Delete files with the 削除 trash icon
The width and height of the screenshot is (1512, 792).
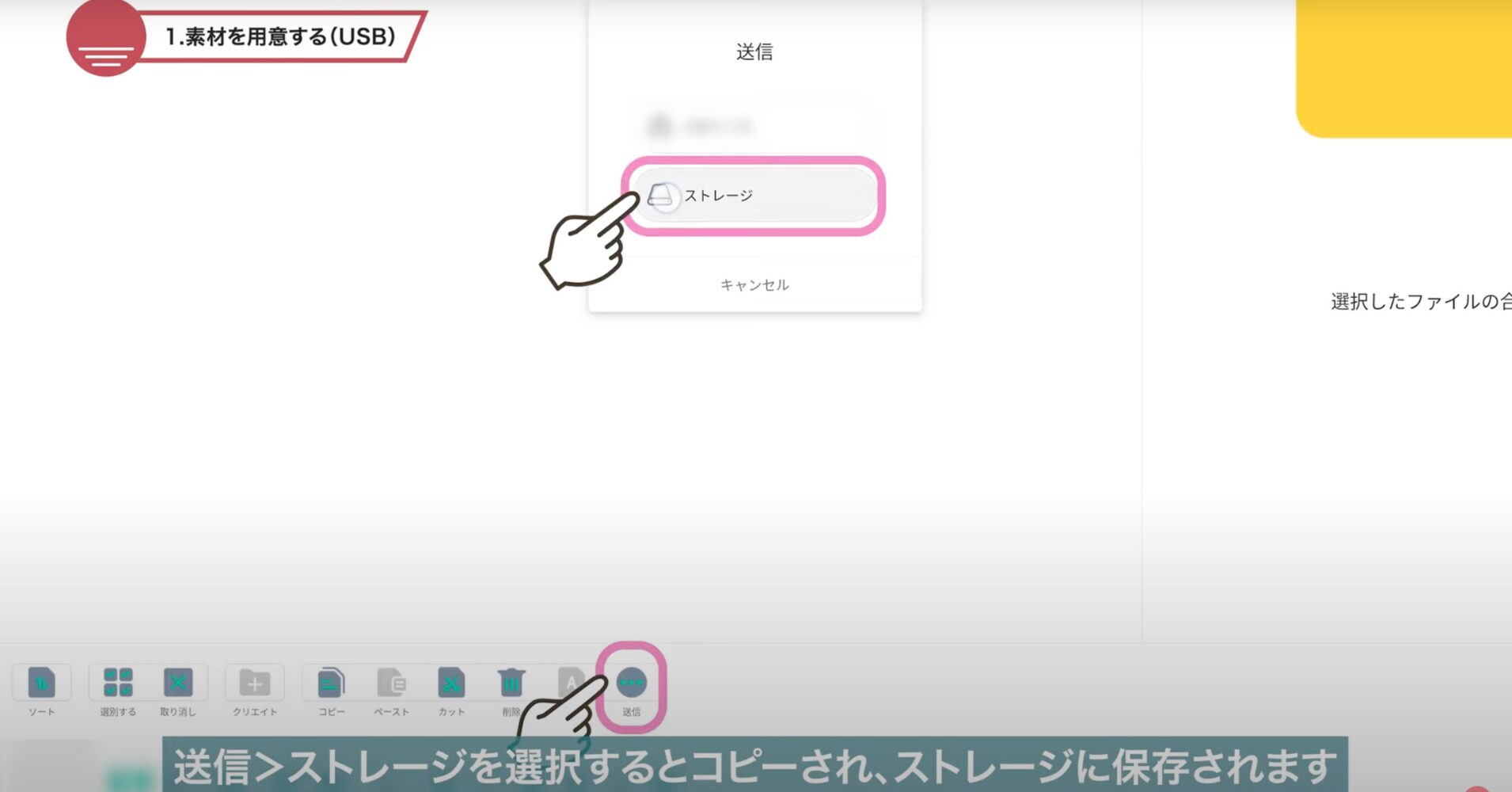pos(511,683)
